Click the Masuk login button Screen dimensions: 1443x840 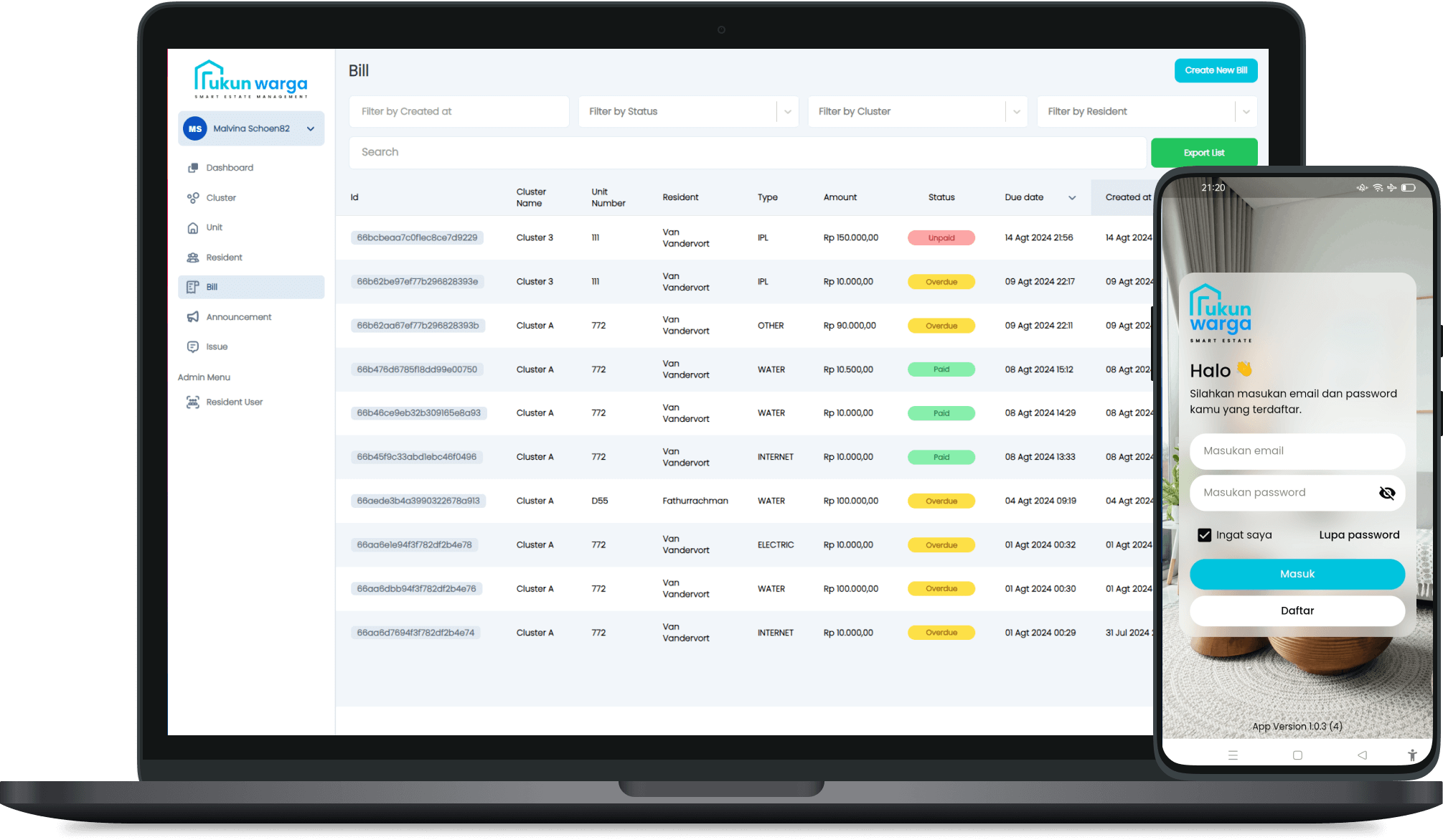point(1297,573)
